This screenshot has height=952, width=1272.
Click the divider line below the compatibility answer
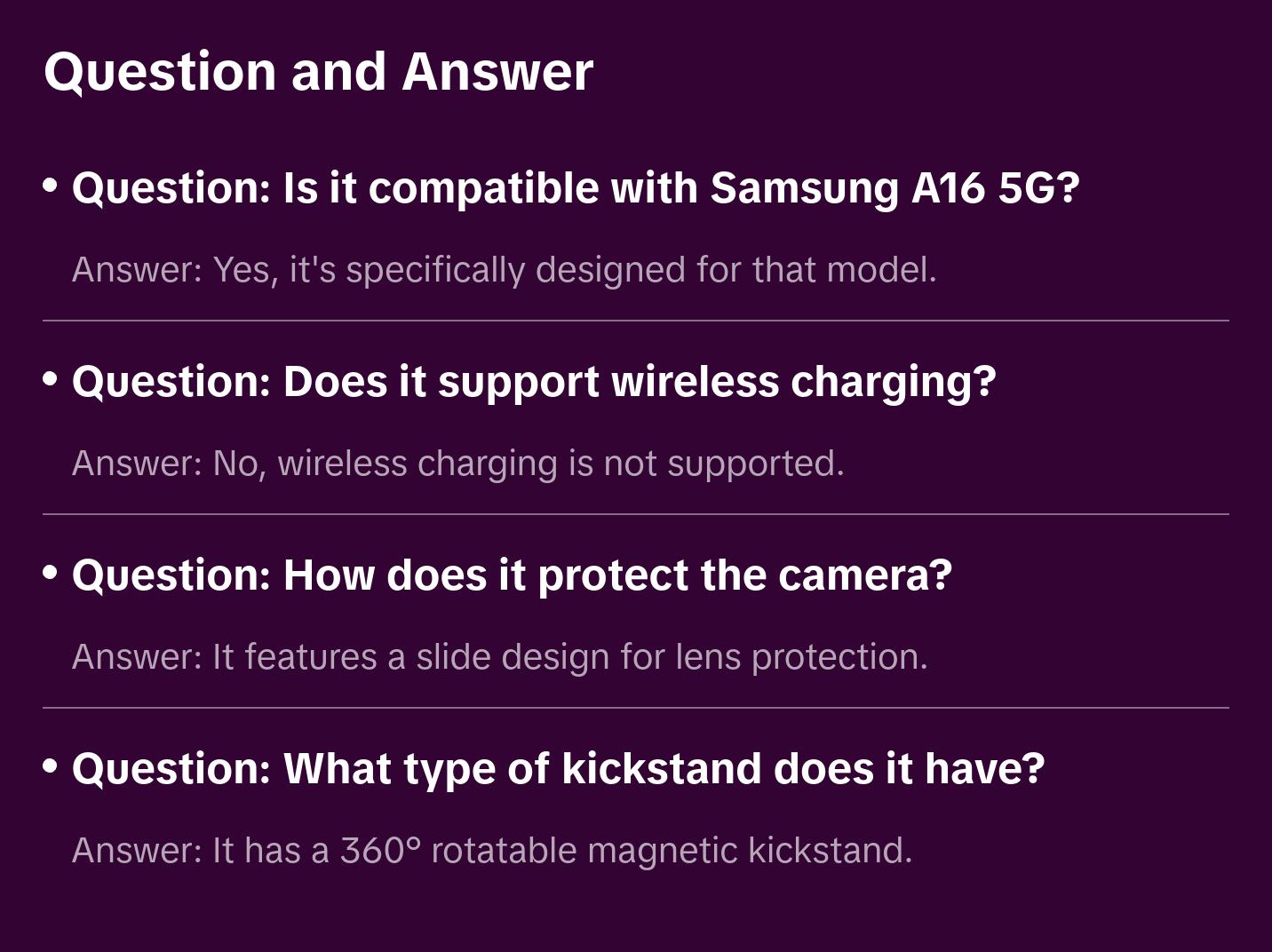636,321
